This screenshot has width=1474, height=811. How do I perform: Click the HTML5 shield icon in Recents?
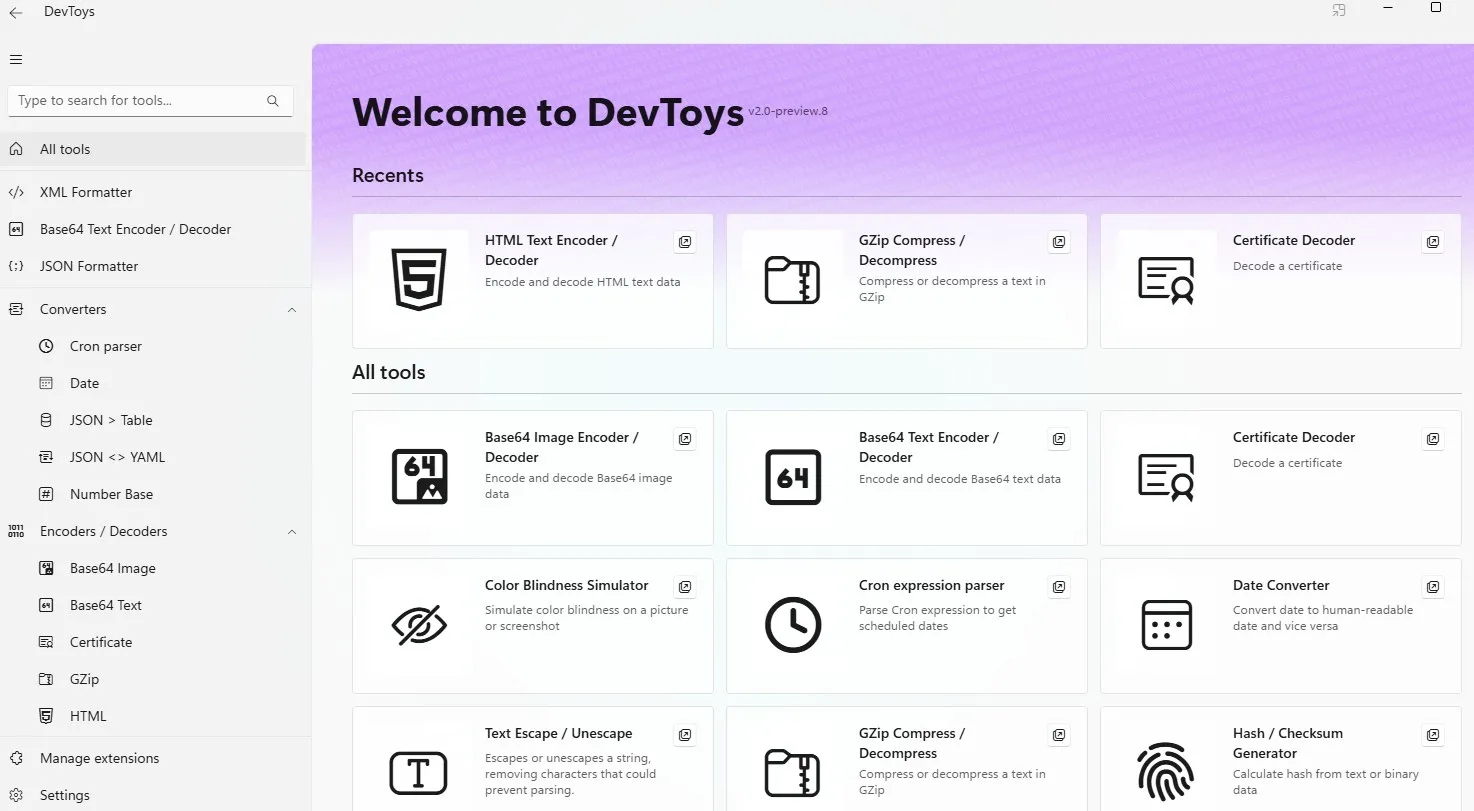419,281
